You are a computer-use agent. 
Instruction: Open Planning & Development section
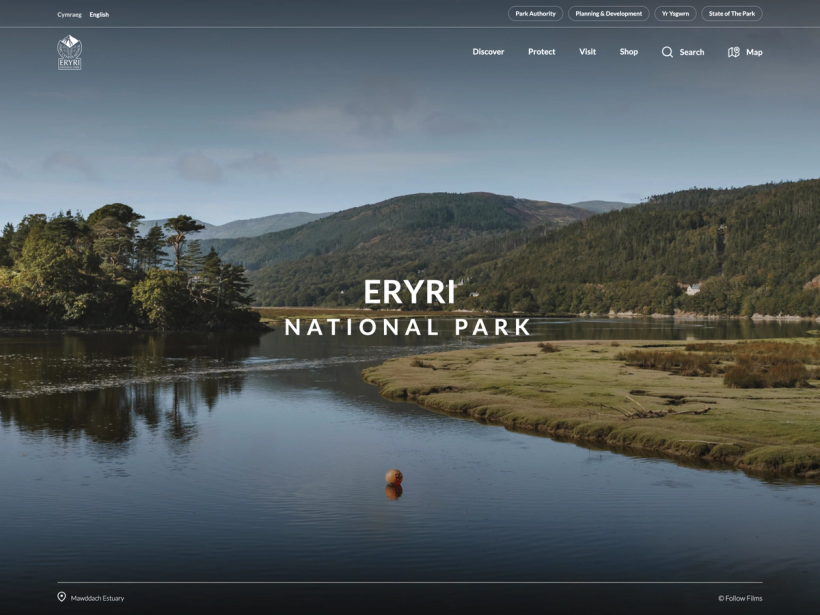click(609, 14)
